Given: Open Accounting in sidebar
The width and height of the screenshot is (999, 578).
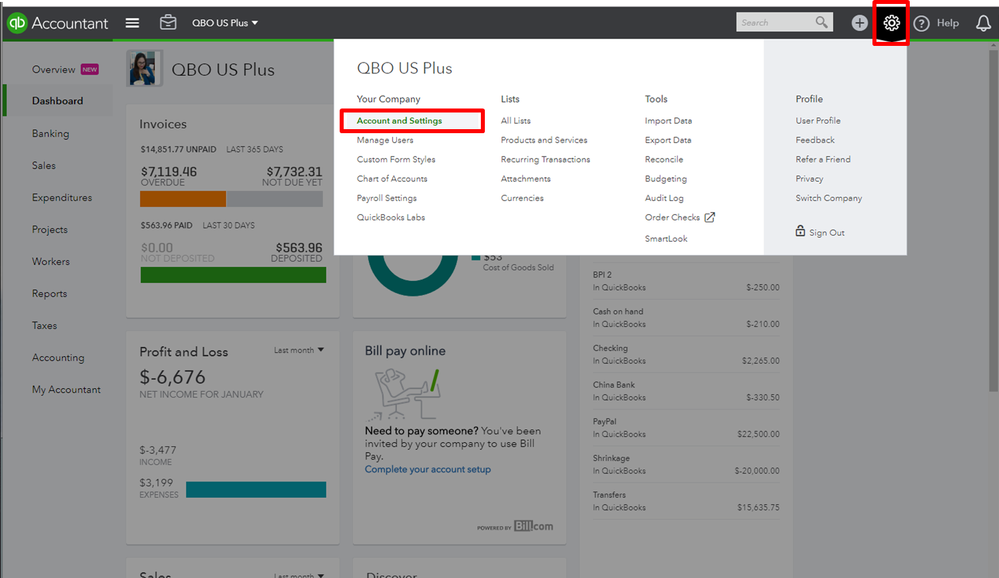Looking at the screenshot, I should point(58,358).
